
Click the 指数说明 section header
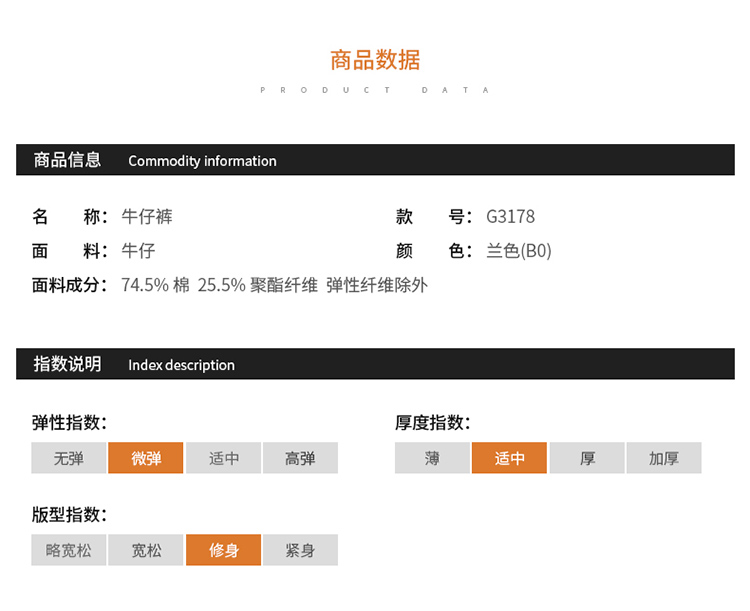pos(67,364)
